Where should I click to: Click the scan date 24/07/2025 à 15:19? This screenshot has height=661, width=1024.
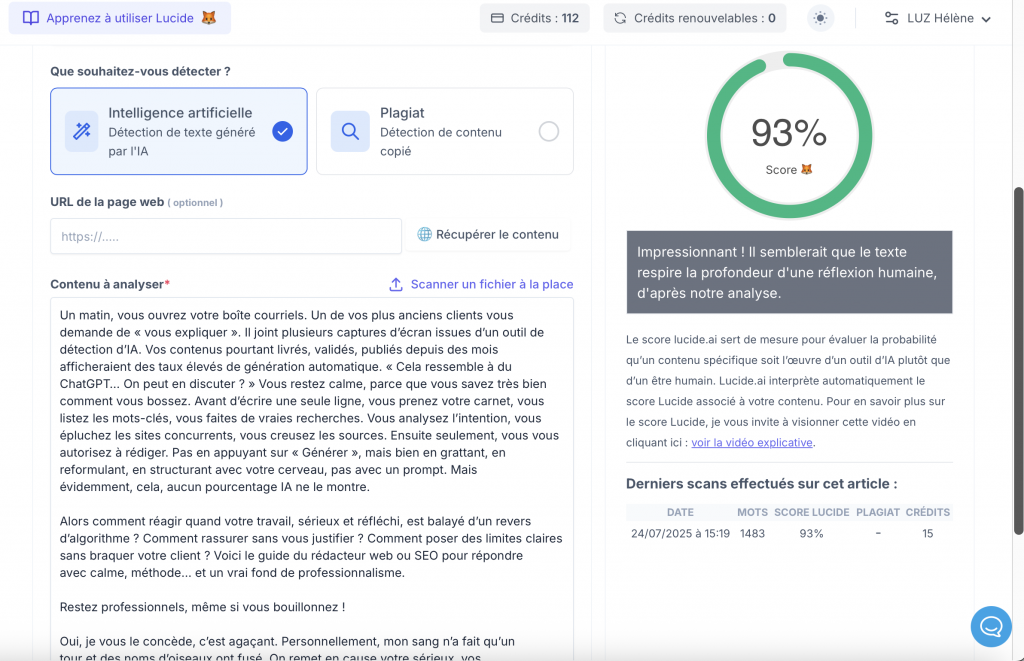click(680, 534)
